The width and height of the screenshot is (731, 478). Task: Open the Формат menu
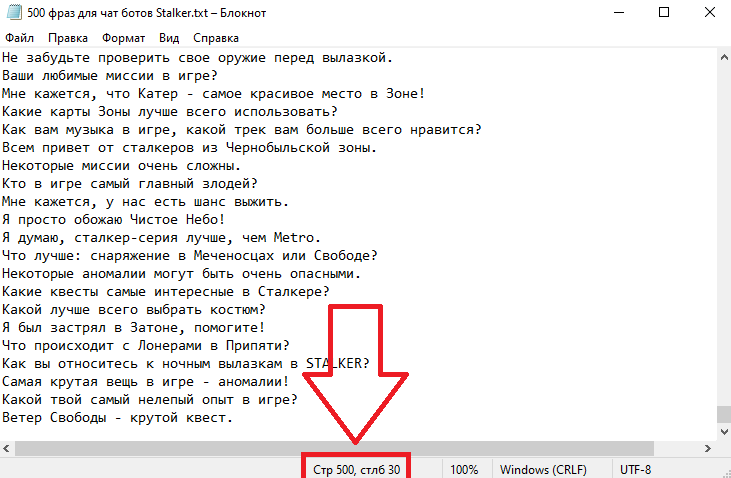[x=124, y=38]
